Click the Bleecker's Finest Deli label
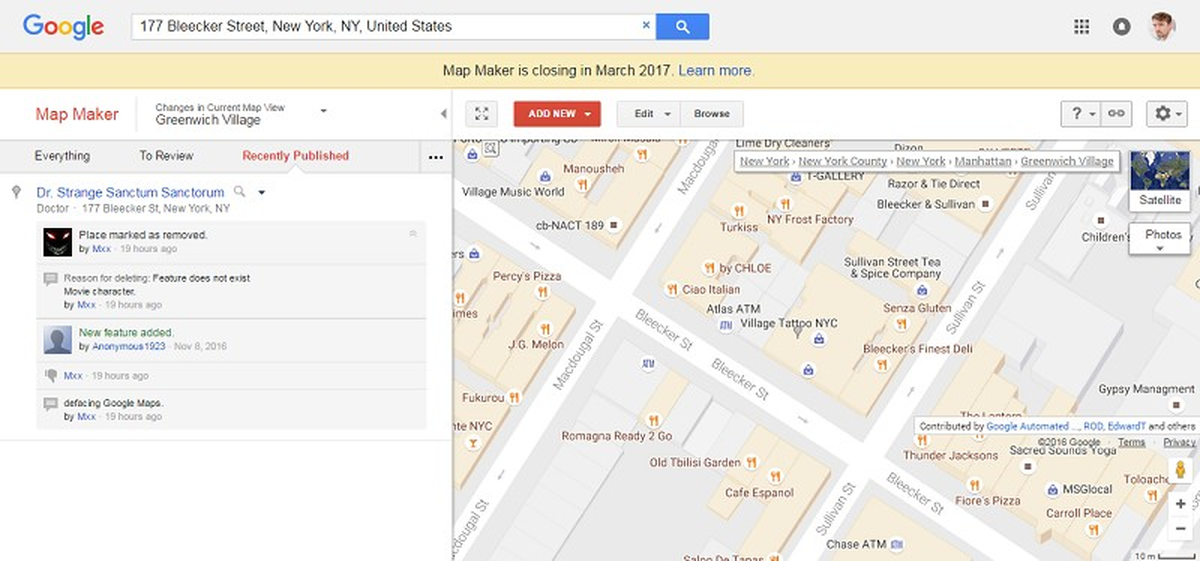The height and width of the screenshot is (561, 1200). tap(917, 349)
